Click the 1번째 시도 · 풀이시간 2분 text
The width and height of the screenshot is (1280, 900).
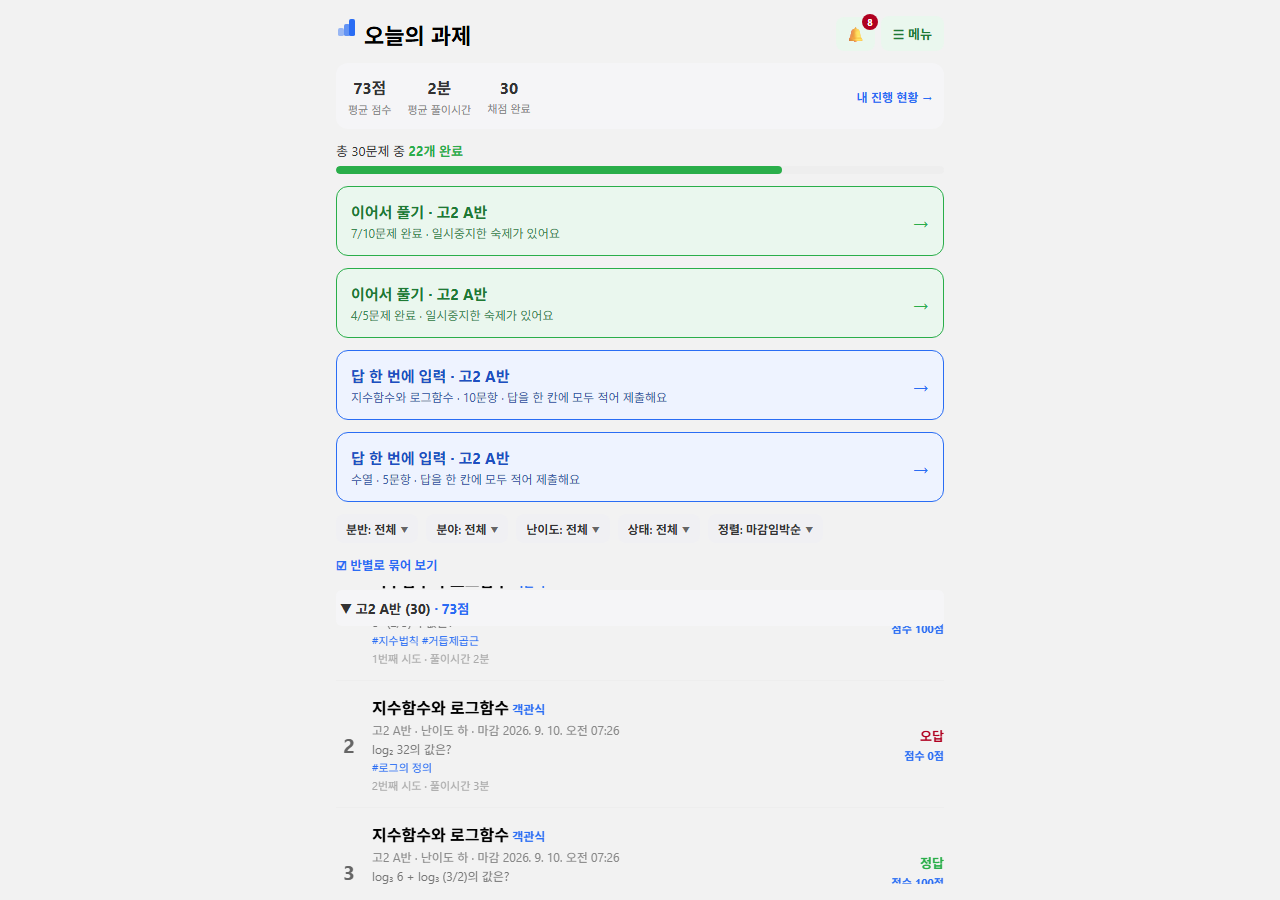pos(431,659)
